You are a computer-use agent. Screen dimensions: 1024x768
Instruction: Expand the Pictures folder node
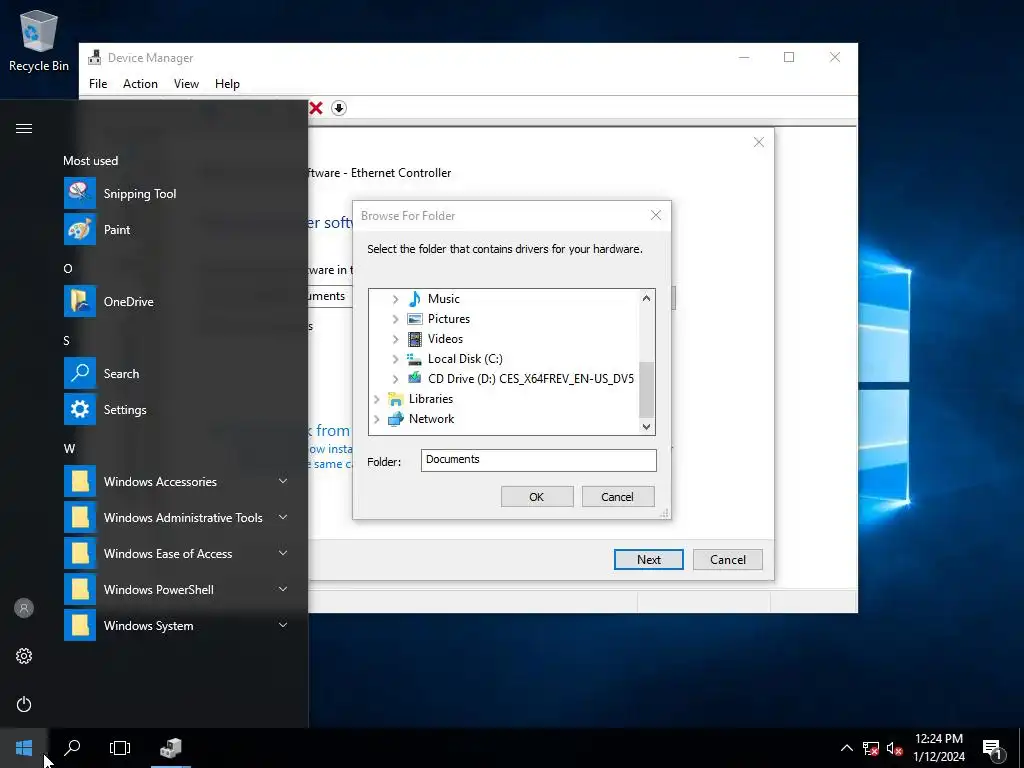pos(395,319)
